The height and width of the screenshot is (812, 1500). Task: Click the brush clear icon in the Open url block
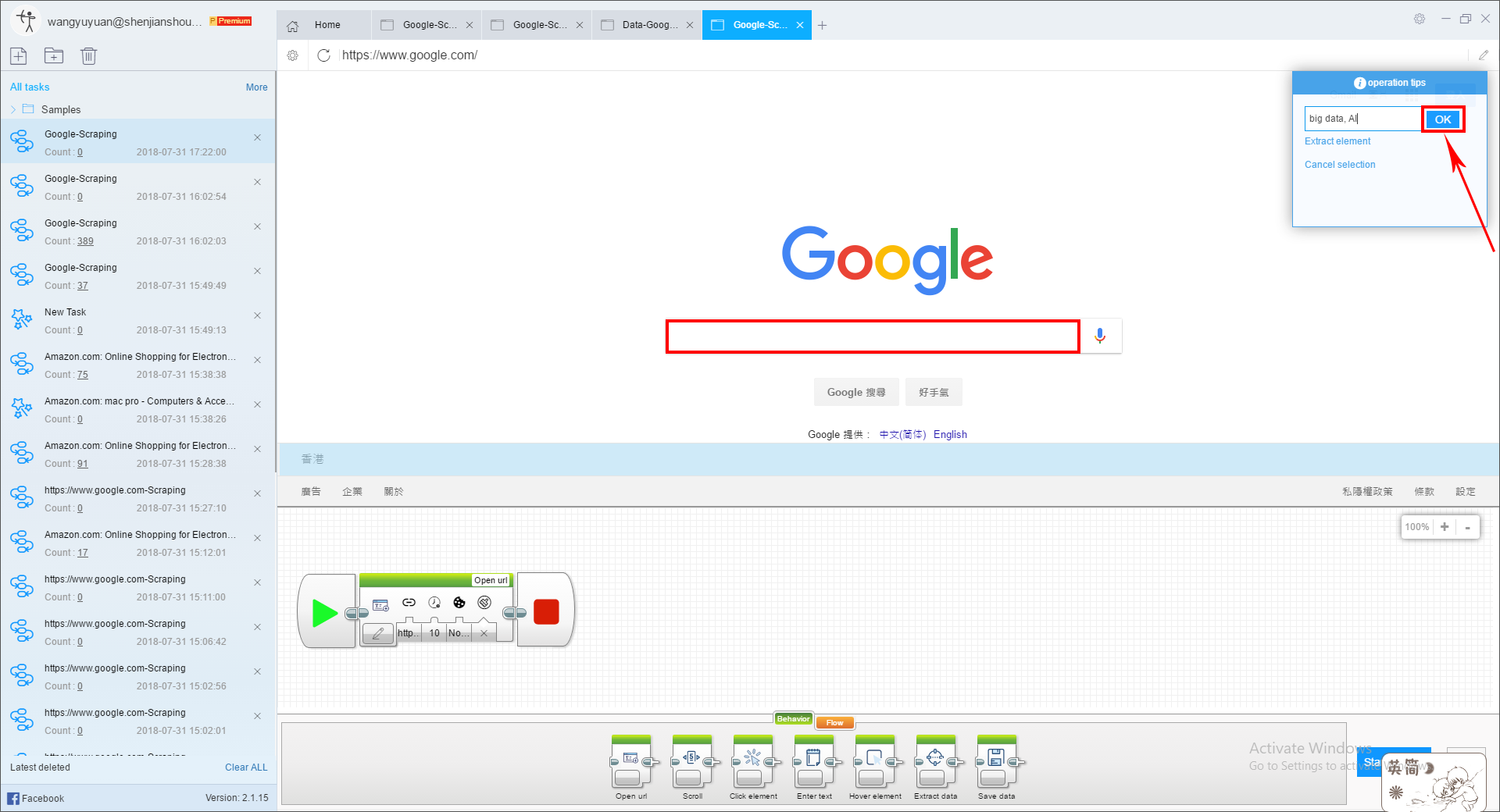tap(484, 603)
